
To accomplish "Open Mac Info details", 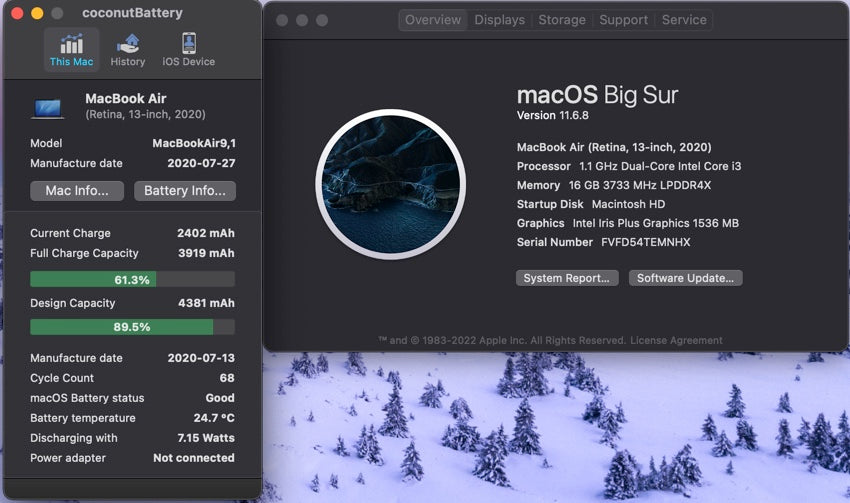I will (77, 191).
